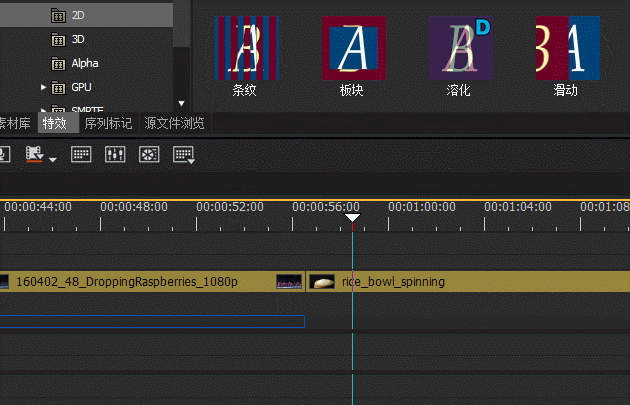This screenshot has height=405, width=630.
Task: Select the 2D effects folder
Action: coord(78,16)
